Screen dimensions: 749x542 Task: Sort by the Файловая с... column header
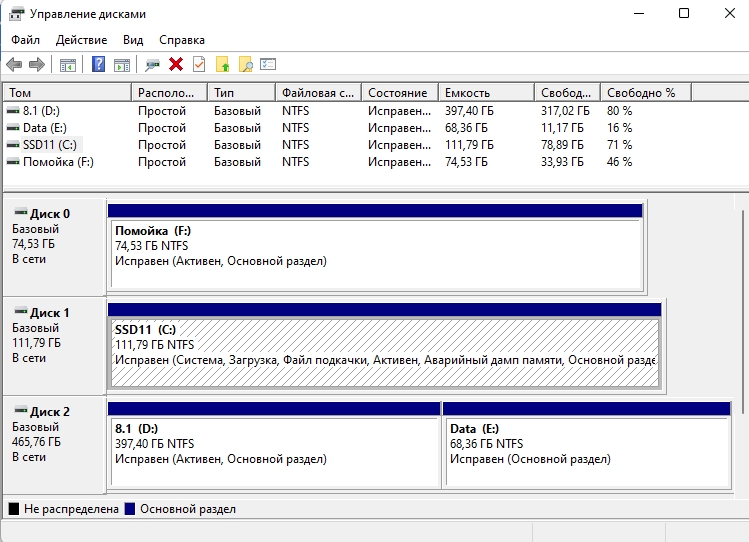pyautogui.click(x=319, y=93)
